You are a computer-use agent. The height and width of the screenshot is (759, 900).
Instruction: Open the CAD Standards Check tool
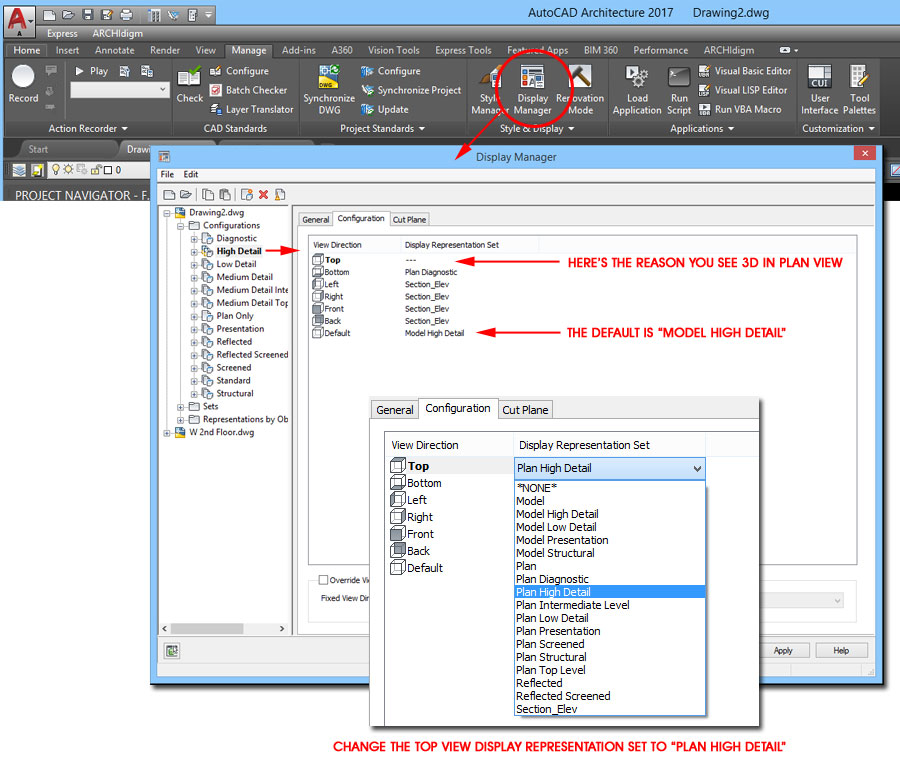point(189,84)
